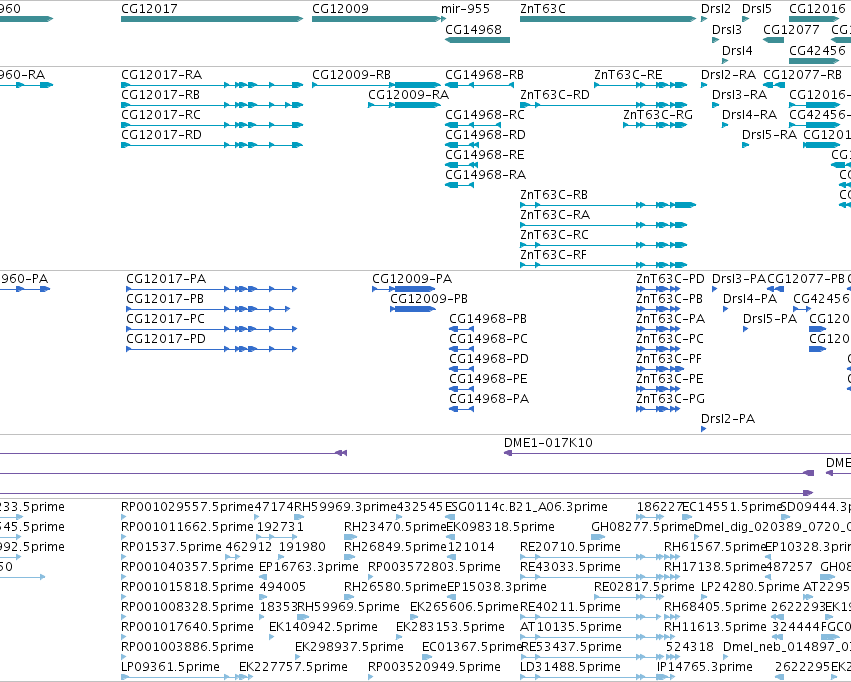
Task: Select the CG42456 gene label
Action: point(817,50)
